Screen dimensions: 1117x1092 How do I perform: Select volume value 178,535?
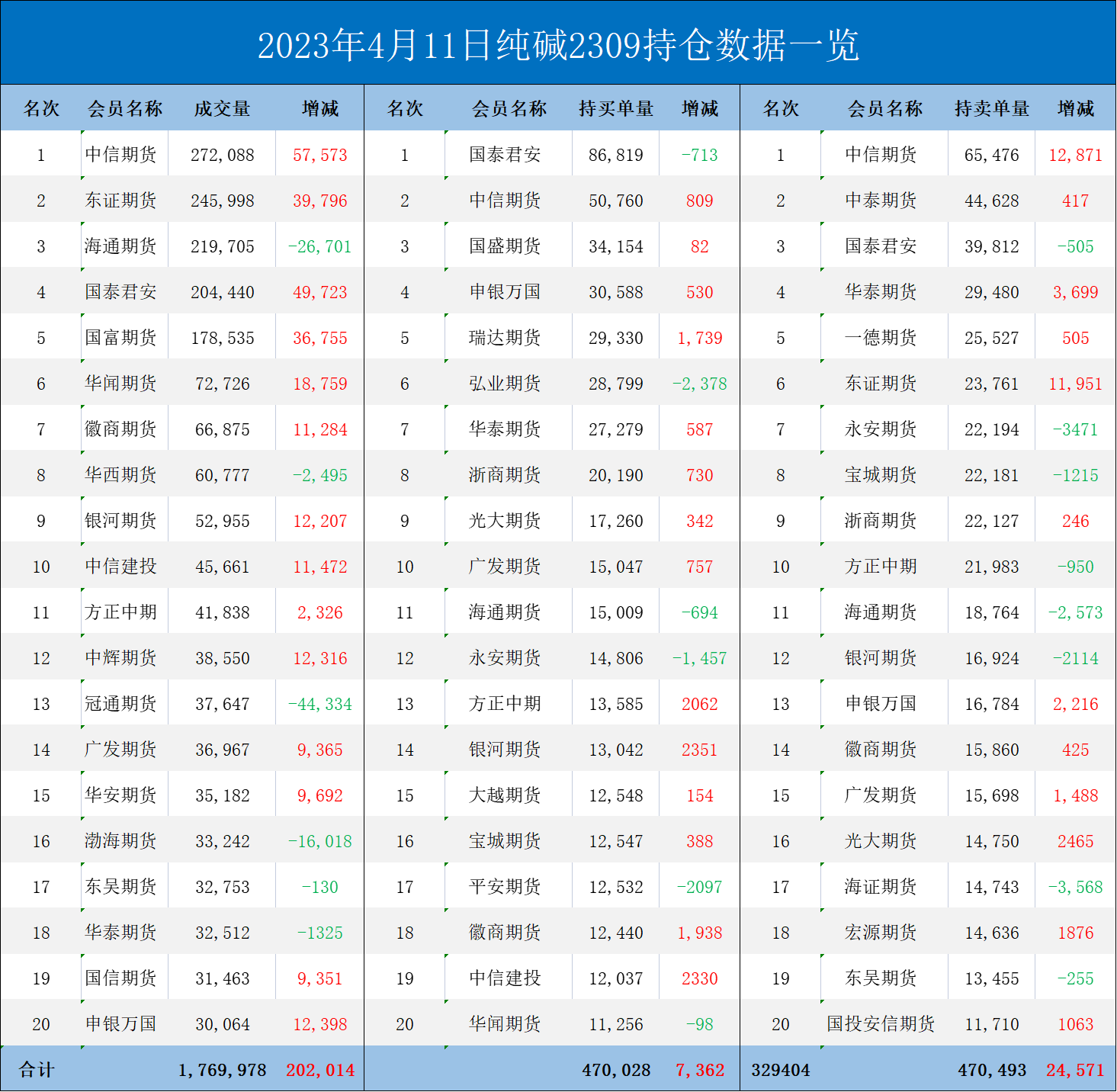(x=223, y=338)
